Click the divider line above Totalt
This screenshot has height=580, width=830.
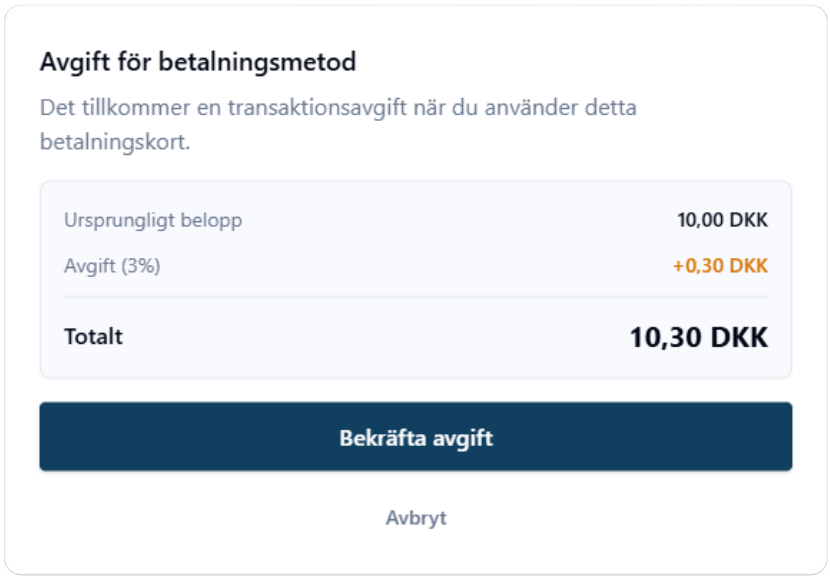click(x=415, y=297)
